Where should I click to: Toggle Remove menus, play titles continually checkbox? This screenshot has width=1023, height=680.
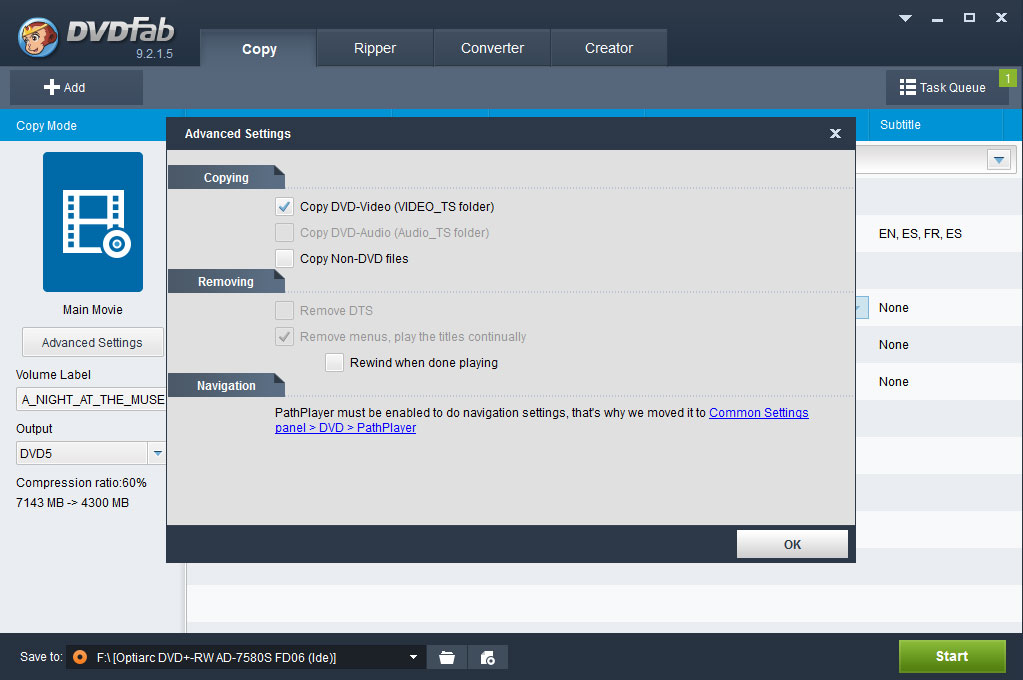[284, 337]
